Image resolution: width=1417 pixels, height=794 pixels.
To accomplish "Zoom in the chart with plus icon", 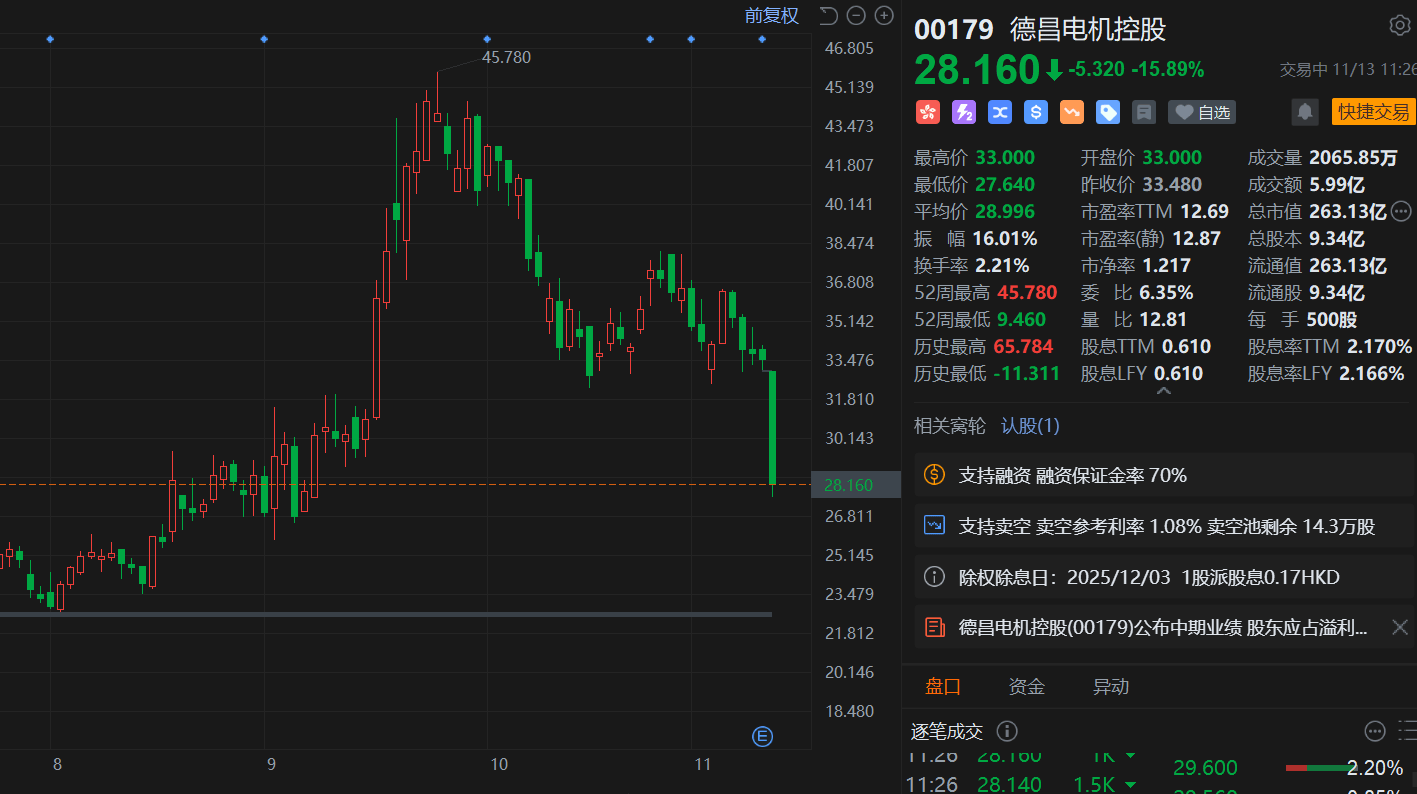I will 884,15.
